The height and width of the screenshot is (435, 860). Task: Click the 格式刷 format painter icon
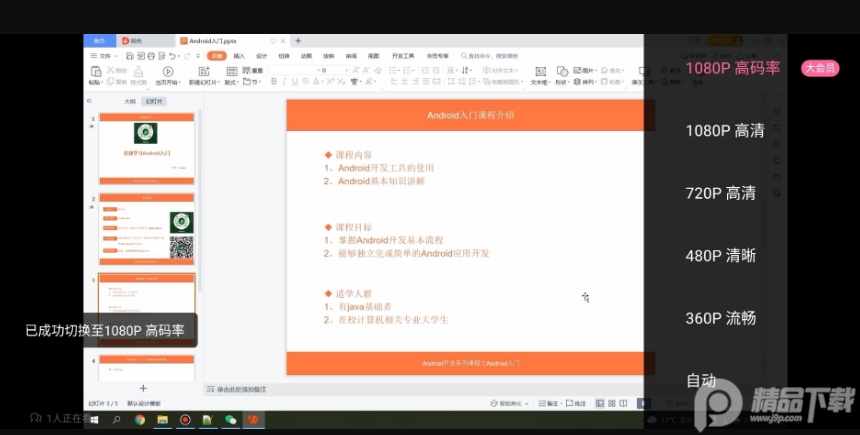point(138,71)
